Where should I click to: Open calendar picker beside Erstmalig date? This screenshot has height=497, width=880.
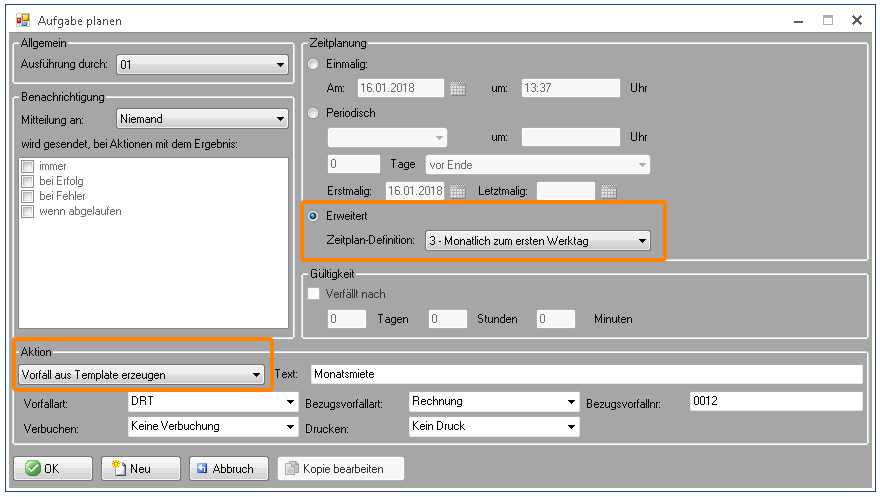click(458, 191)
